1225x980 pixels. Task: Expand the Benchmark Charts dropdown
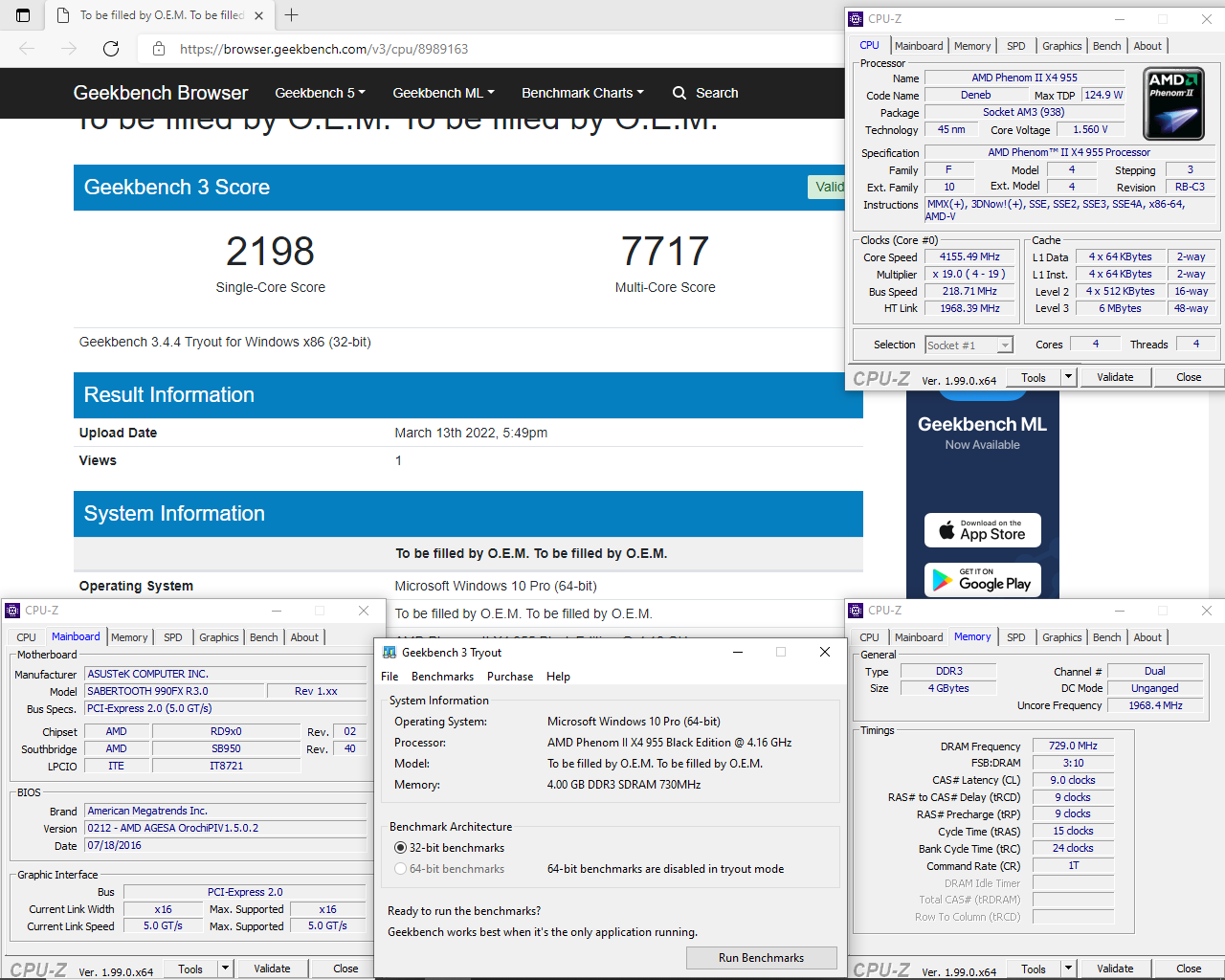coord(582,93)
